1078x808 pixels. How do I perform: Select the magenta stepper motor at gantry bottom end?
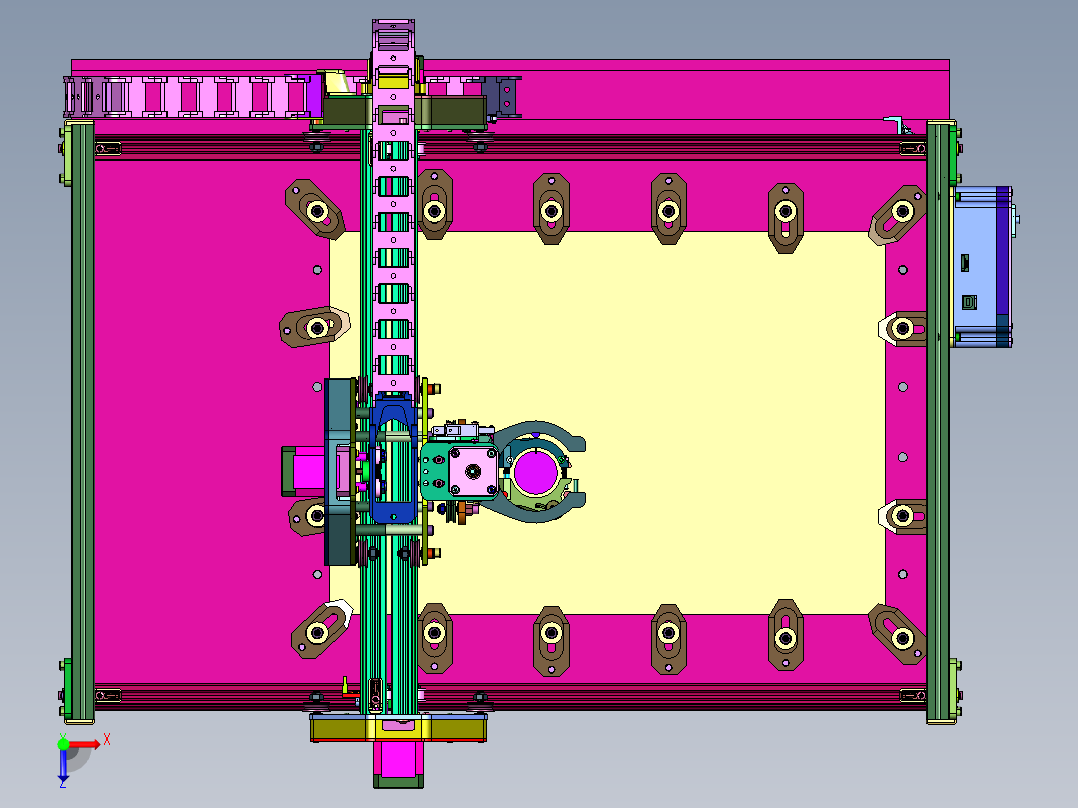(x=399, y=764)
